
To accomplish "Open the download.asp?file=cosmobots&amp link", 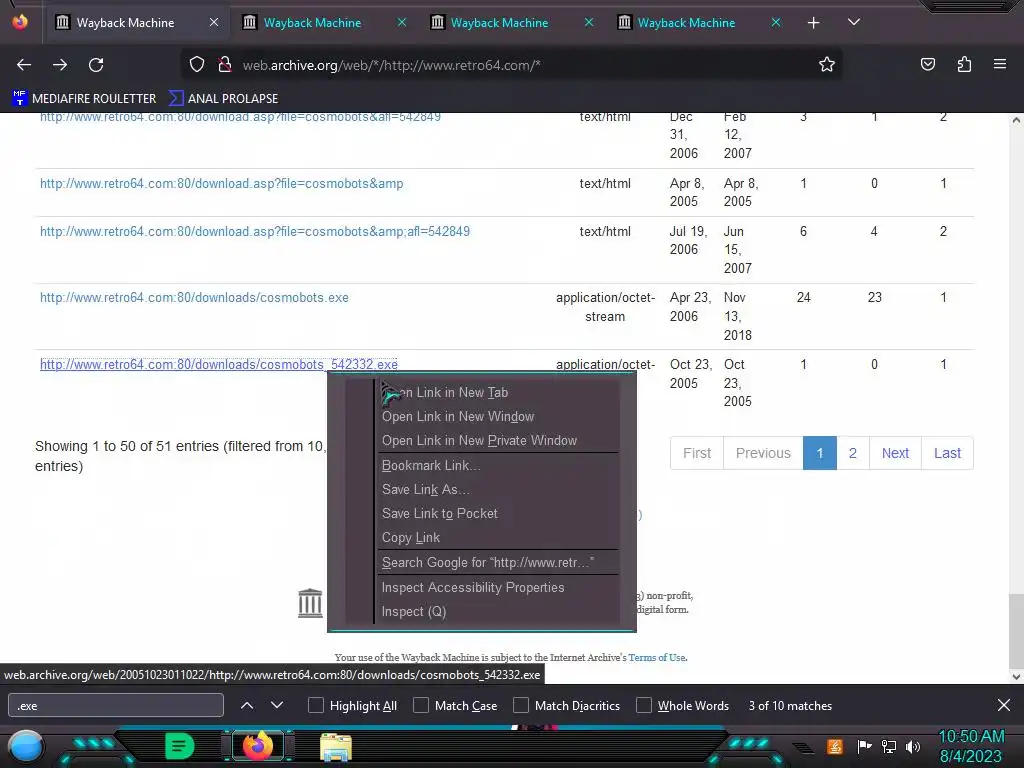I will 221,184.
